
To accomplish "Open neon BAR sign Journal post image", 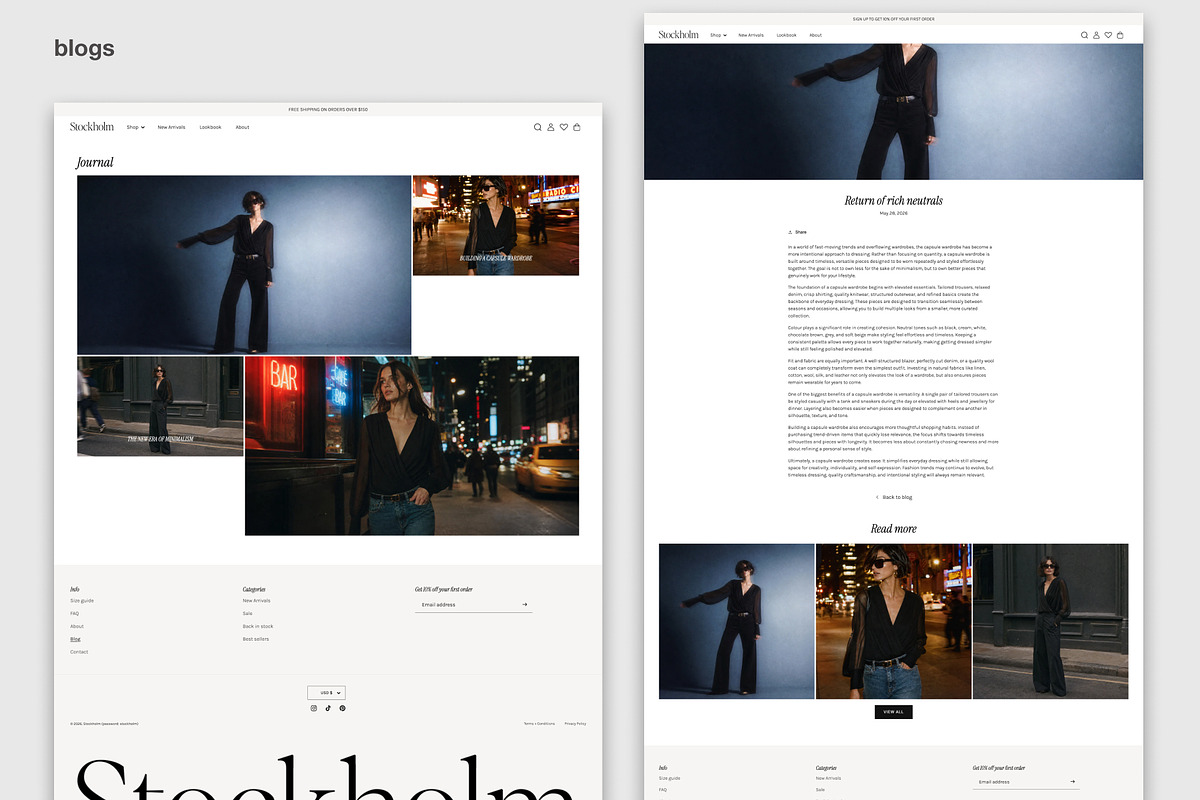I will click(412, 446).
